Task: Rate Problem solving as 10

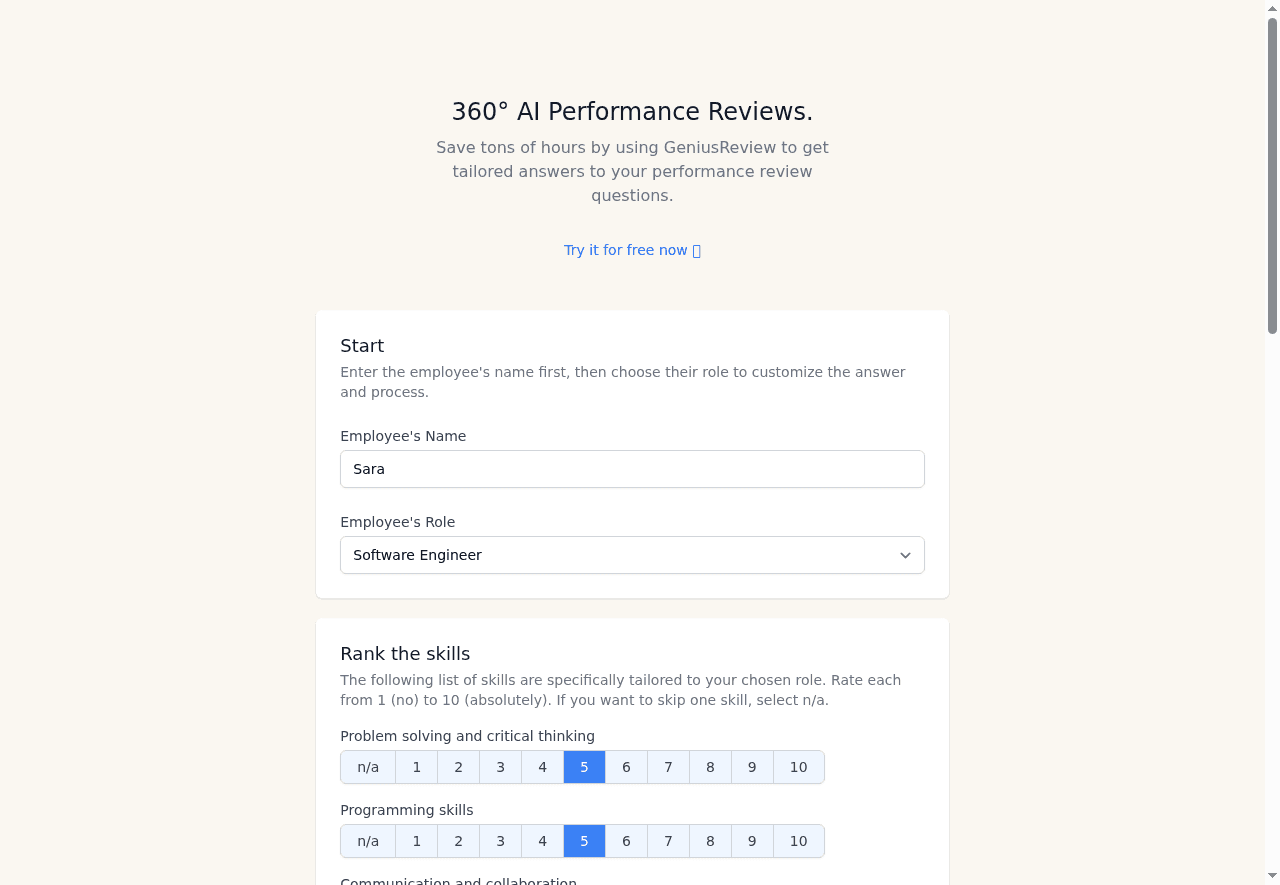Action: point(798,767)
